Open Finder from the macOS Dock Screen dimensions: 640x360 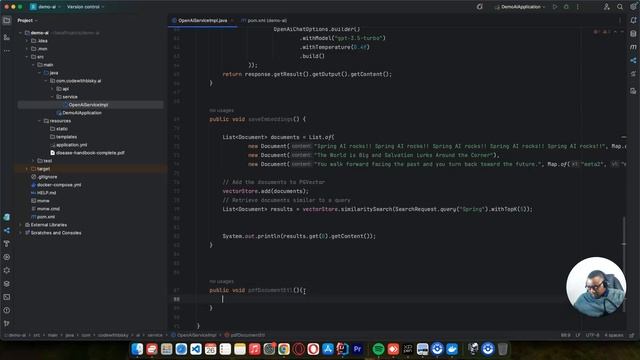137,349
